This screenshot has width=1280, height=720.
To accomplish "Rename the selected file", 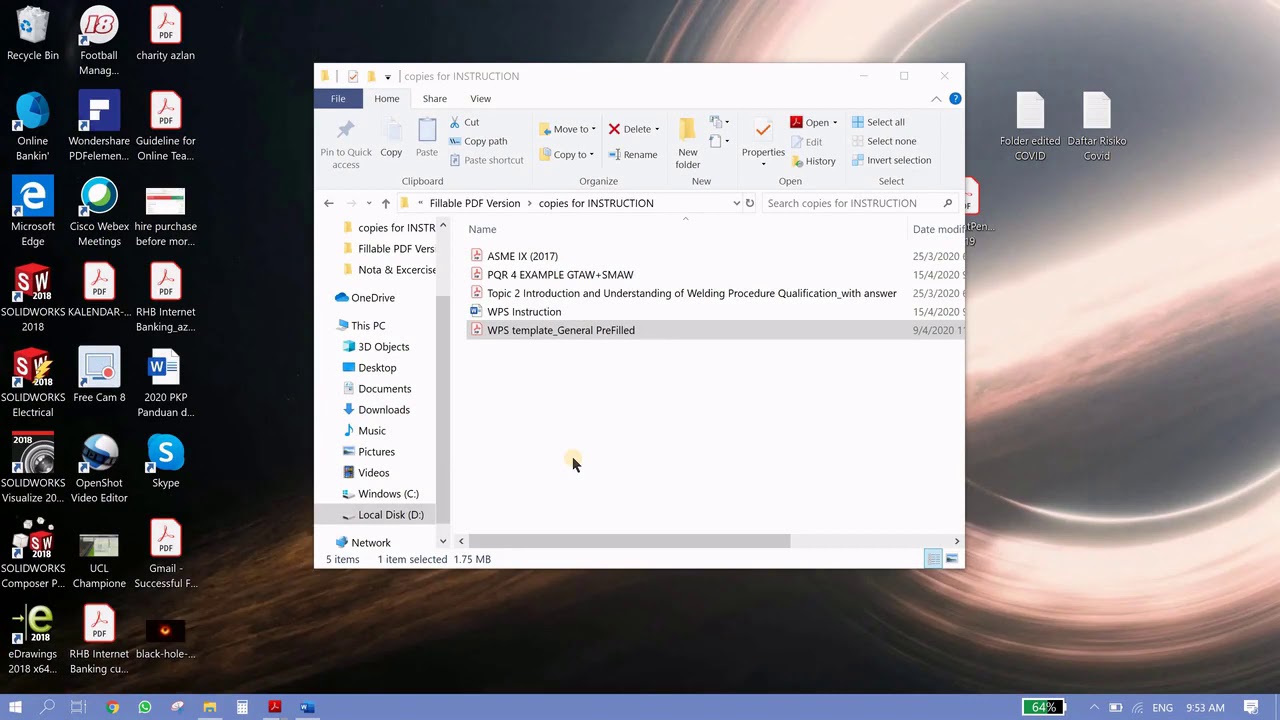I will pyautogui.click(x=633, y=155).
